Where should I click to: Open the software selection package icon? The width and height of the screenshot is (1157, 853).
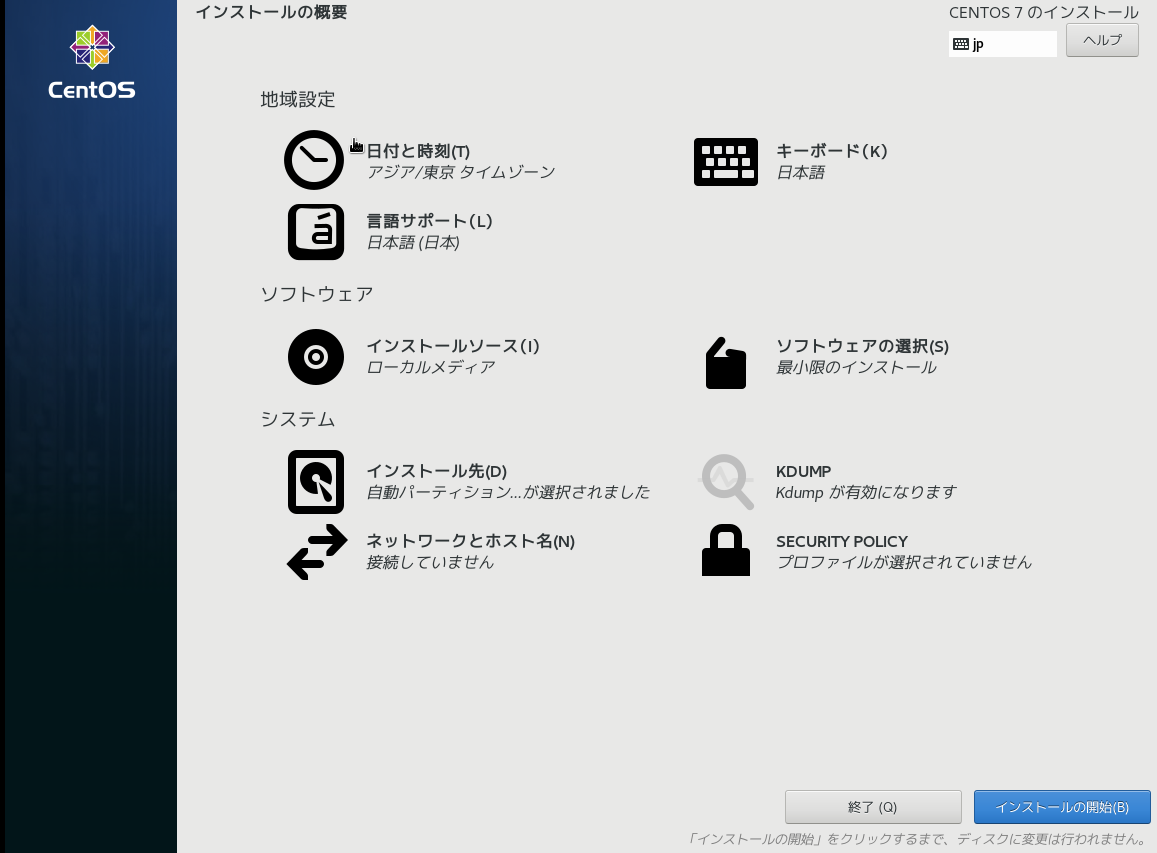point(725,363)
